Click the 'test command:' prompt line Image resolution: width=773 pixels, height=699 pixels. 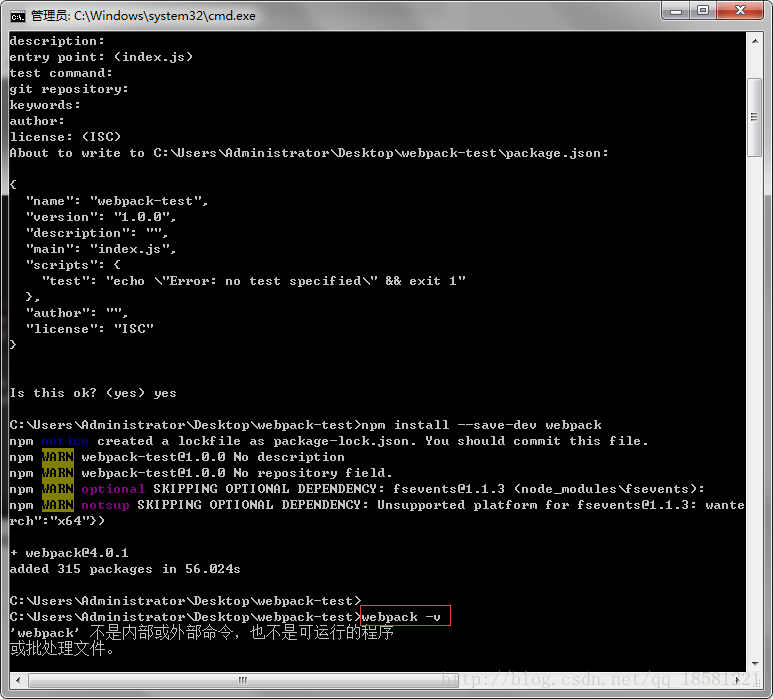click(61, 73)
